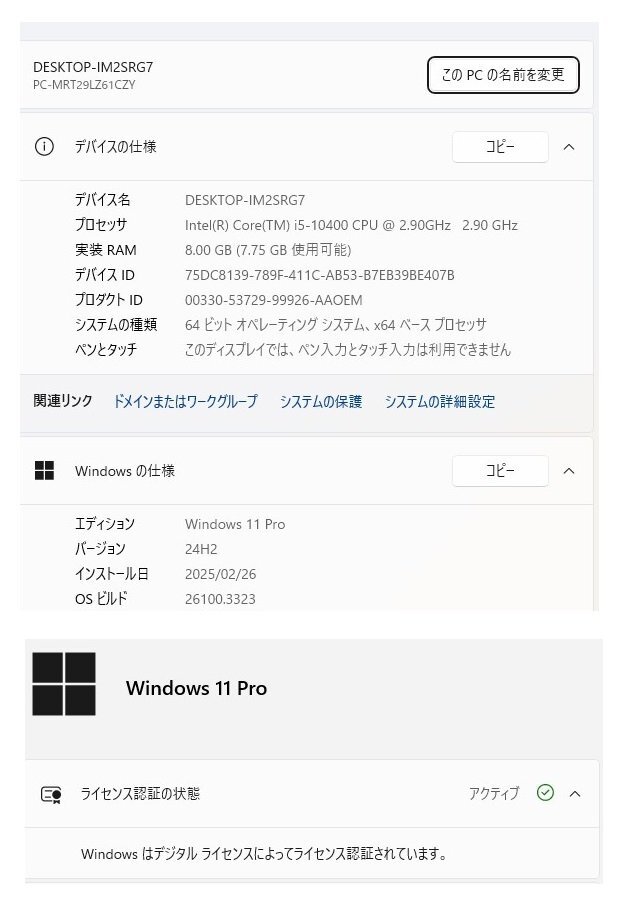Collapse the ライセンス認証の状態 chevron

point(575,794)
